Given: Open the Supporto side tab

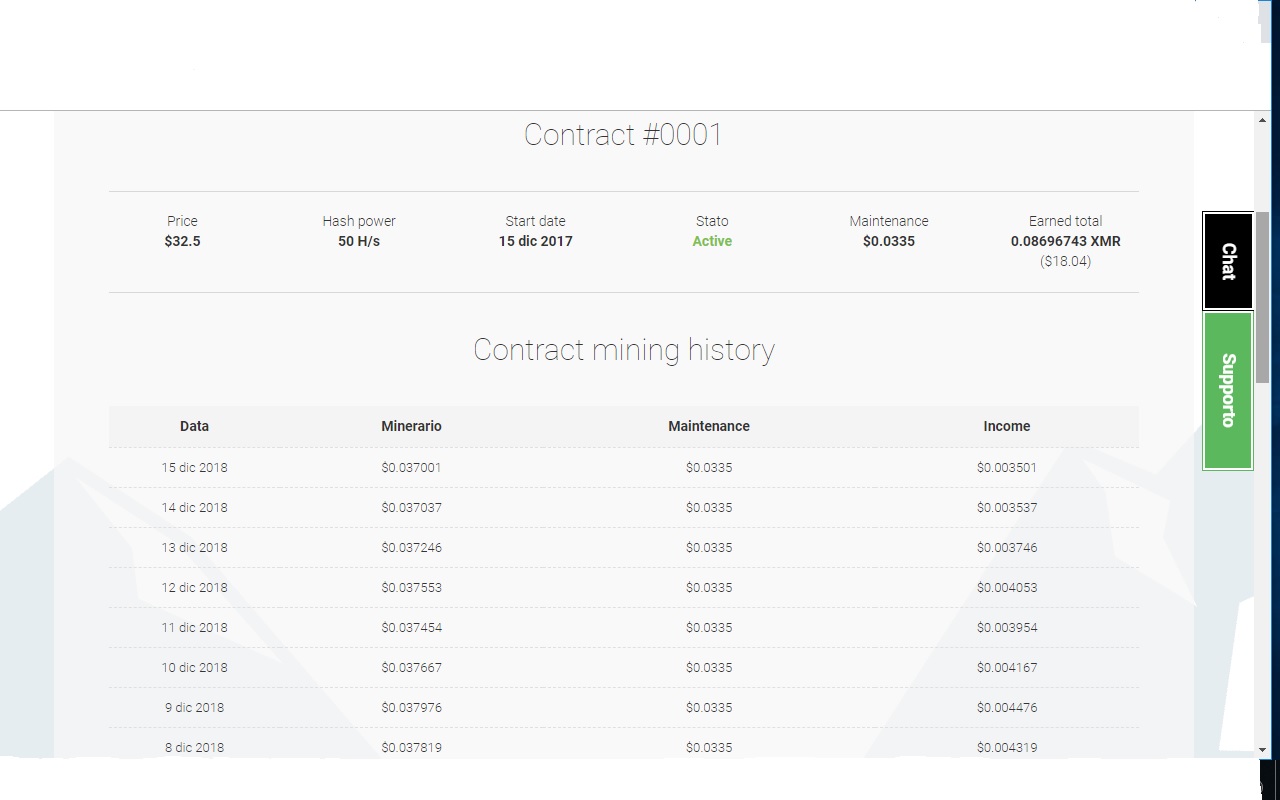Looking at the screenshot, I should tap(1228, 390).
